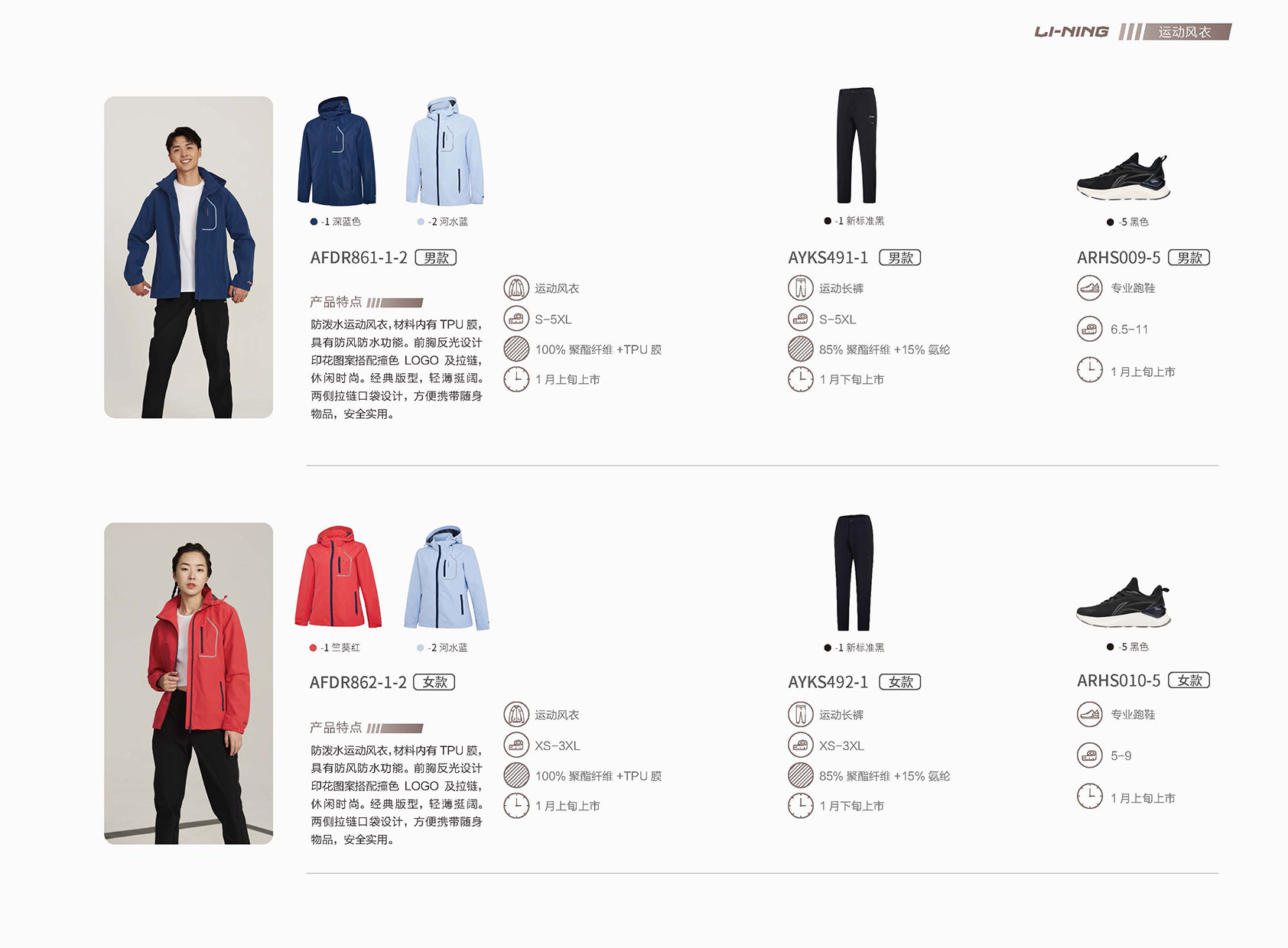Click the 男款 tag next to AFDR861-1-2

click(x=436, y=258)
